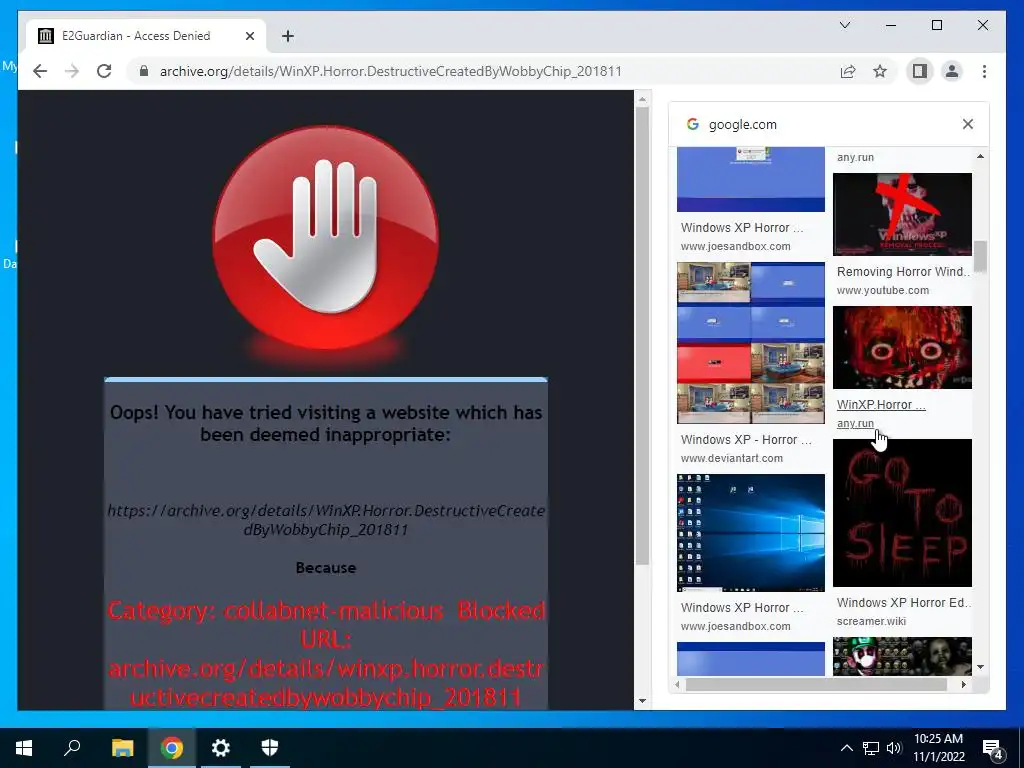Toggle the Chrome side panel
1024x768 pixels.
[x=920, y=71]
